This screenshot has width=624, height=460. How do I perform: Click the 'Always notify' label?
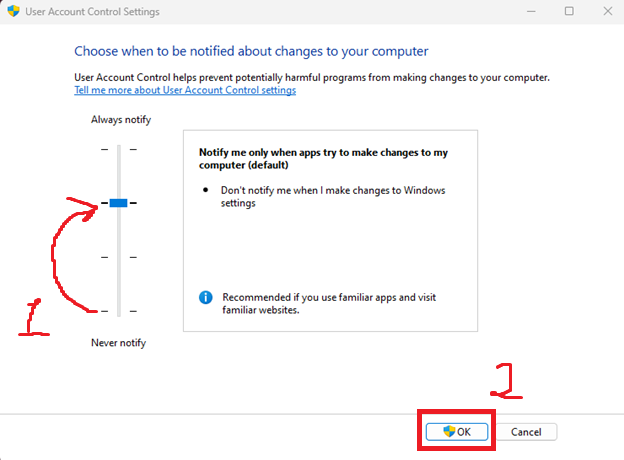(x=121, y=119)
